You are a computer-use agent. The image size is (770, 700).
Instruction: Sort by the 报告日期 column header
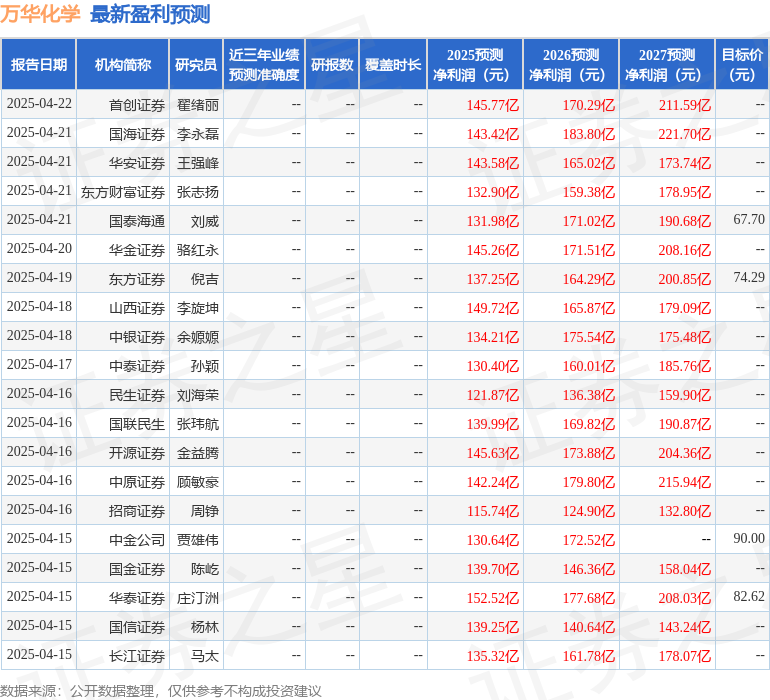pyautogui.click(x=38, y=65)
